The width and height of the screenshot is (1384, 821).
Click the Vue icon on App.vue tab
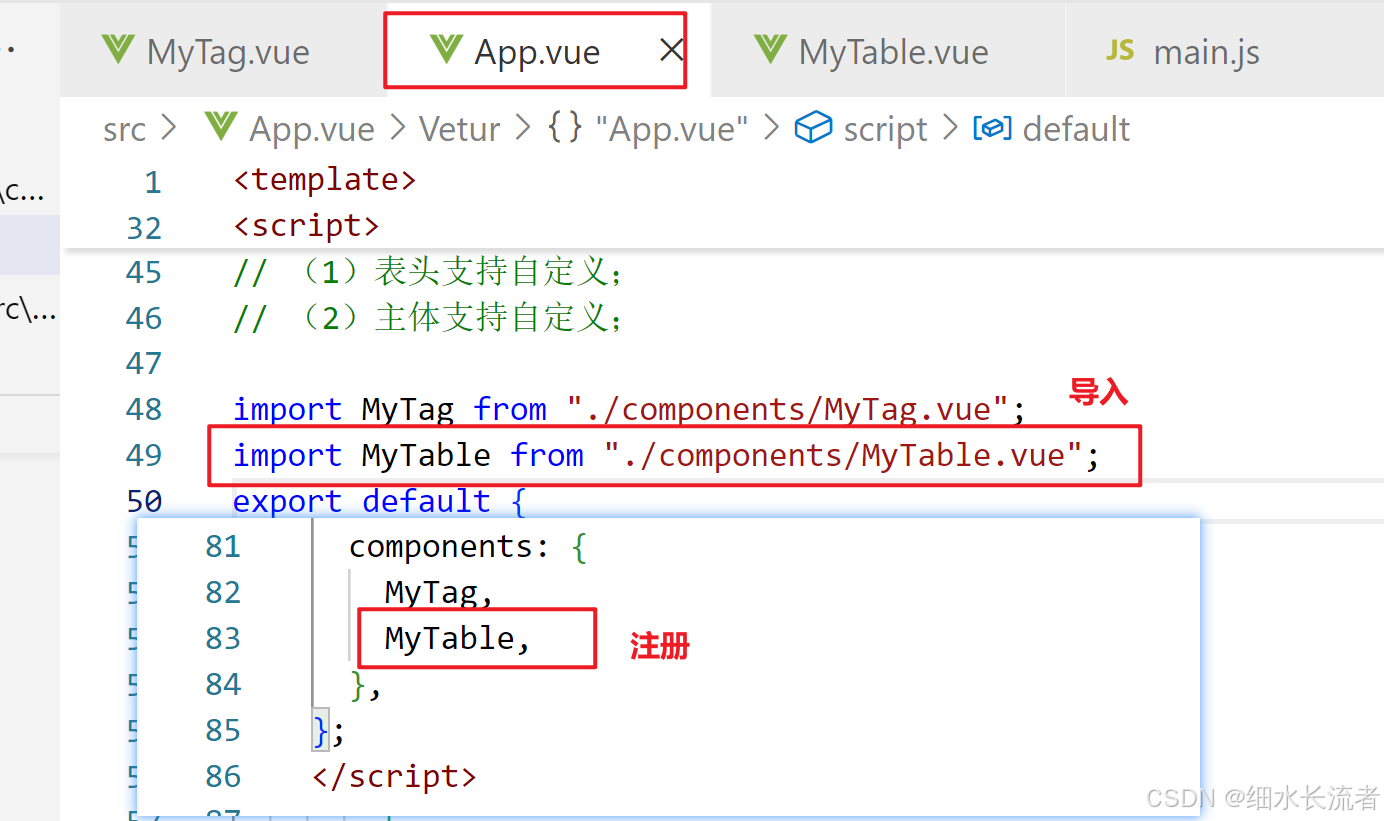[x=445, y=50]
